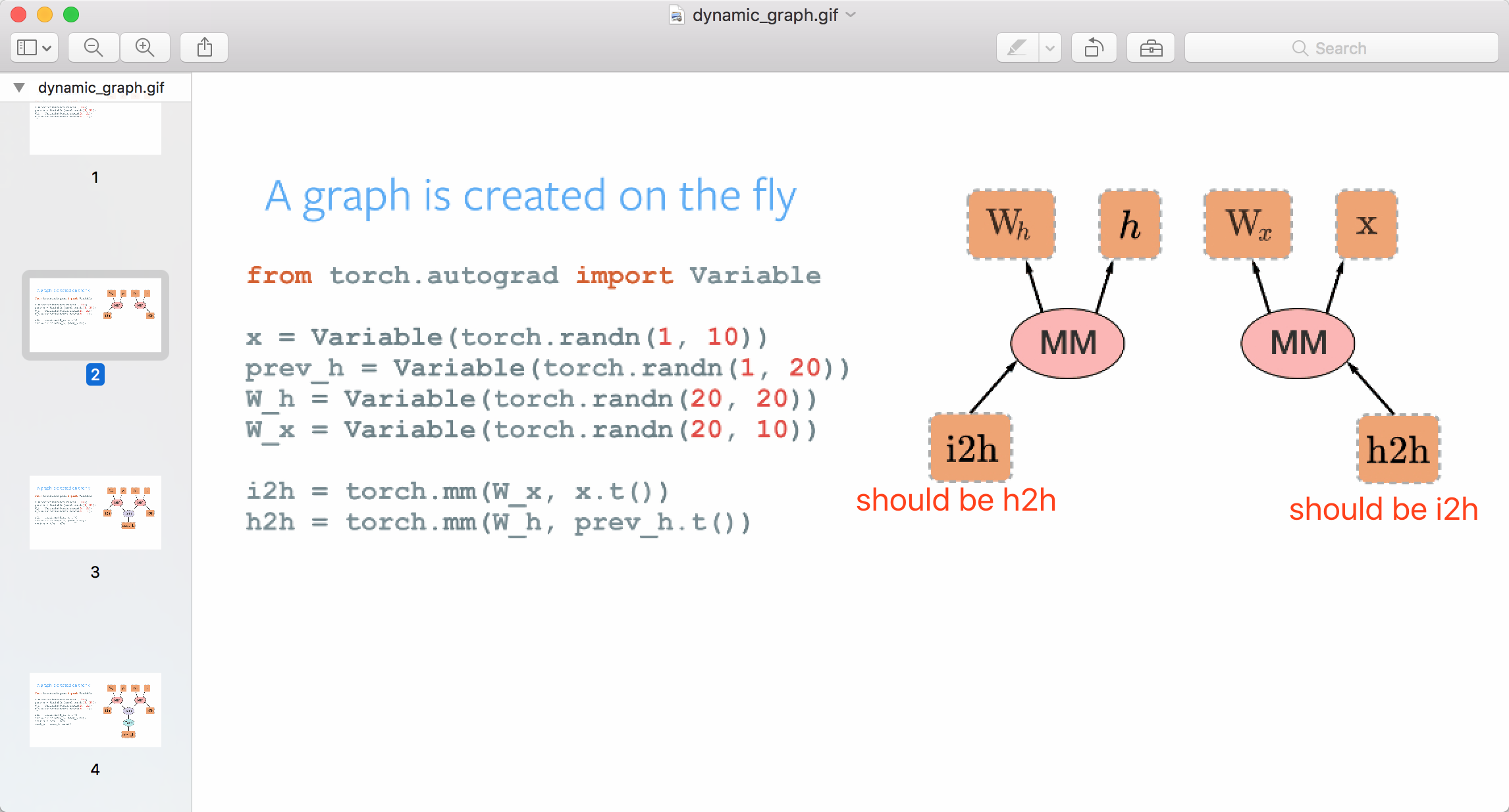This screenshot has height=812, width=1509.
Task: Click the zoom in icon
Action: tap(146, 47)
